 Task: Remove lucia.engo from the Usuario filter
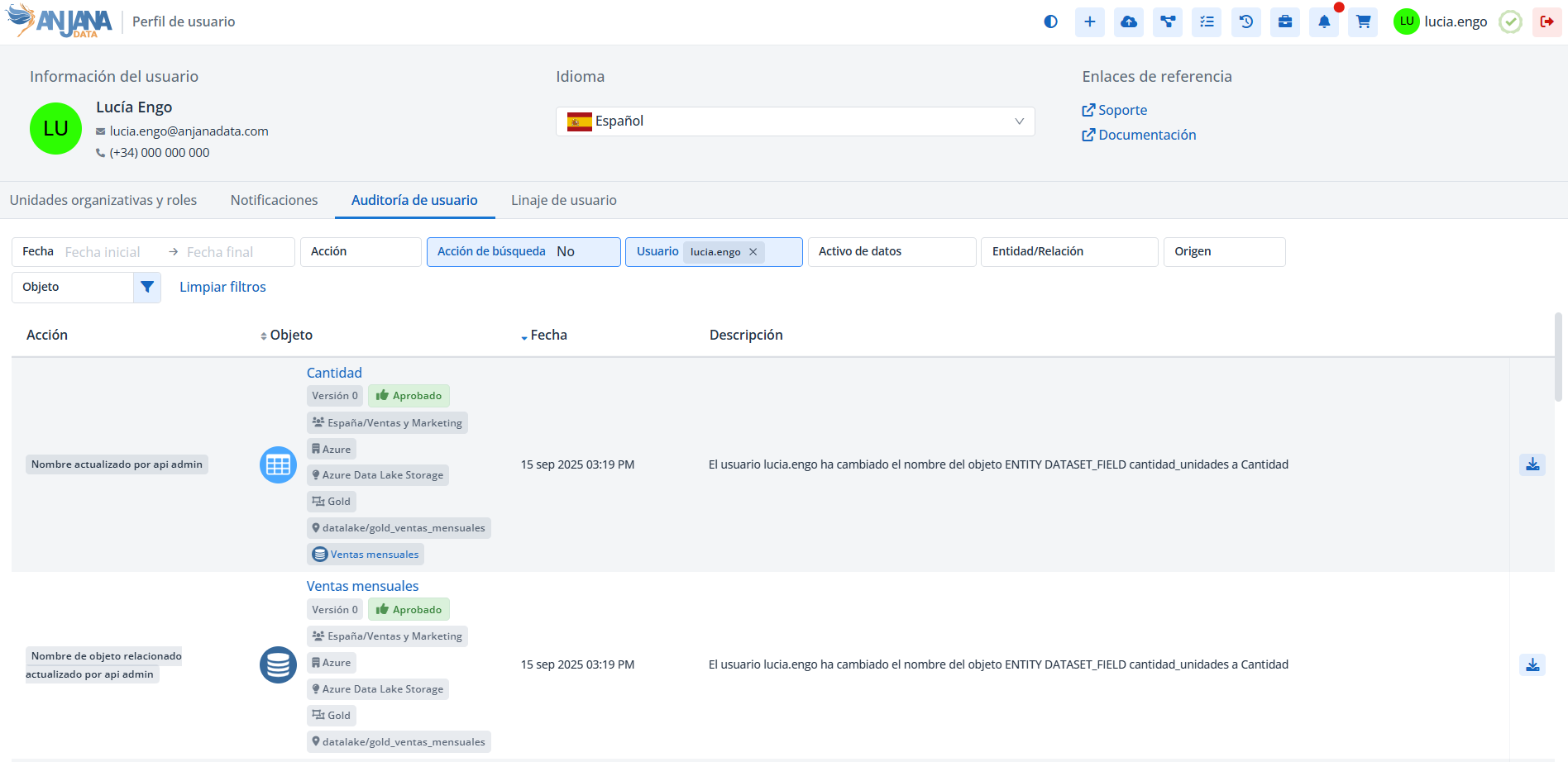[753, 252]
